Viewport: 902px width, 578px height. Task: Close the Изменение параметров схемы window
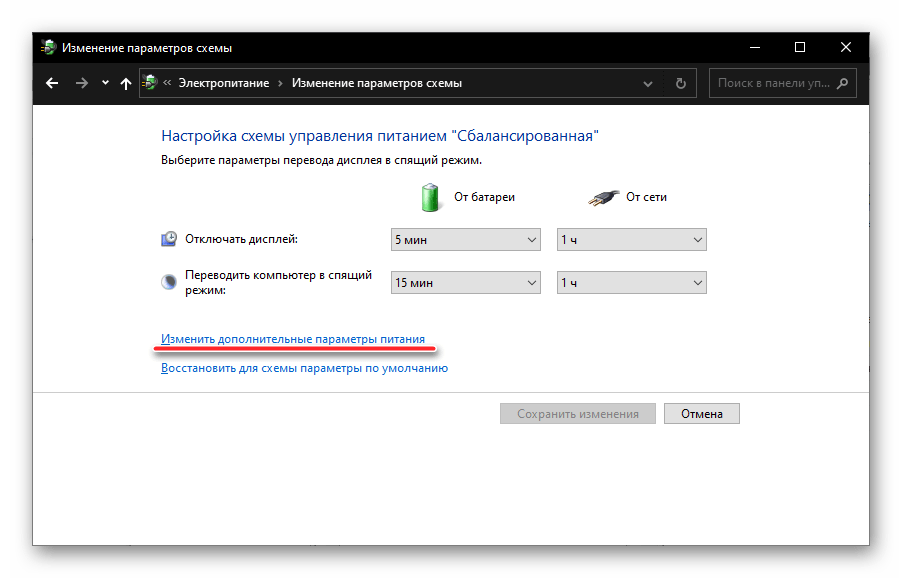(x=846, y=47)
